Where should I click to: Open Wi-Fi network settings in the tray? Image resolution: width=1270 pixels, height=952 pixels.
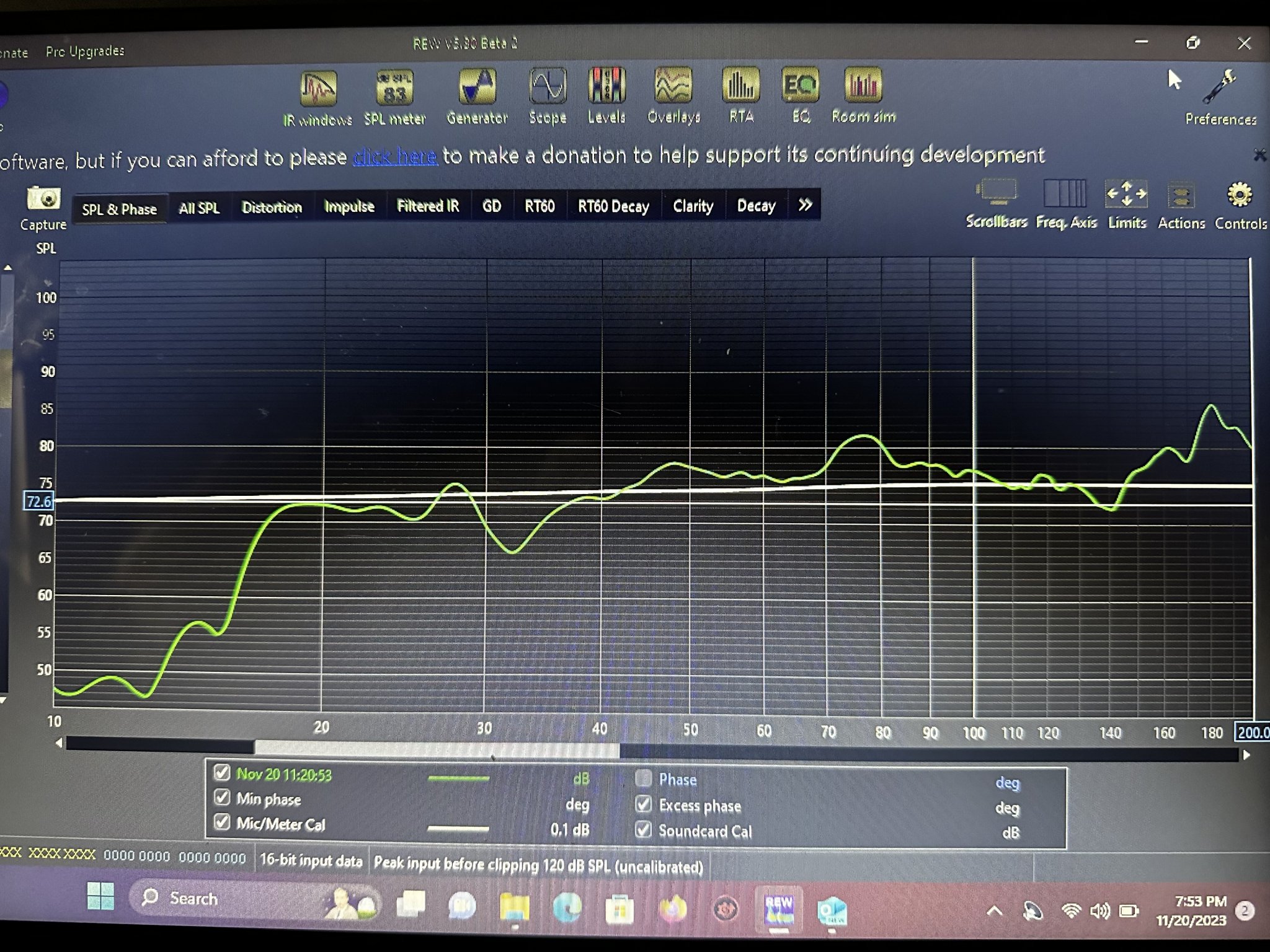[x=1070, y=910]
